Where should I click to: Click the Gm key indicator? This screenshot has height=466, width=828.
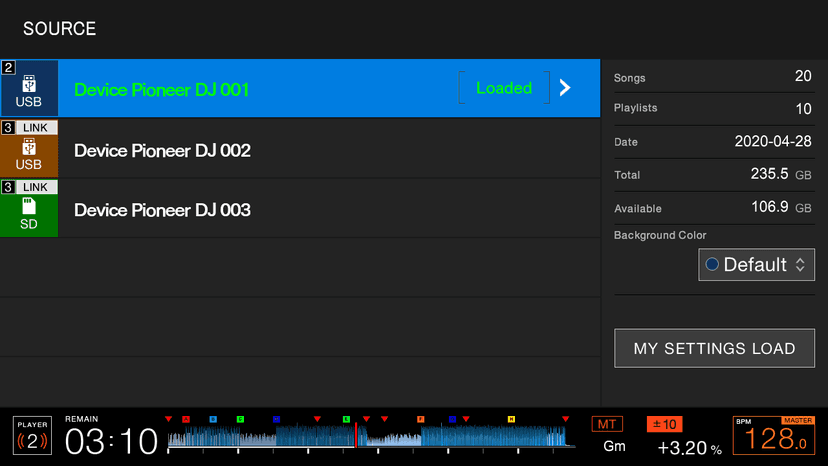coord(614,446)
